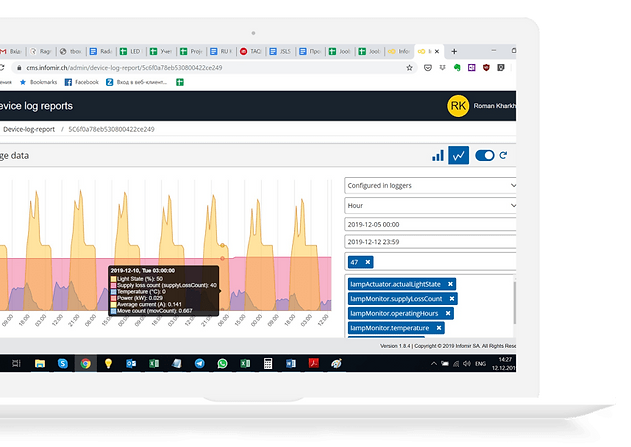
Task: Open the lightbulb app in taskbar
Action: pos(108,364)
